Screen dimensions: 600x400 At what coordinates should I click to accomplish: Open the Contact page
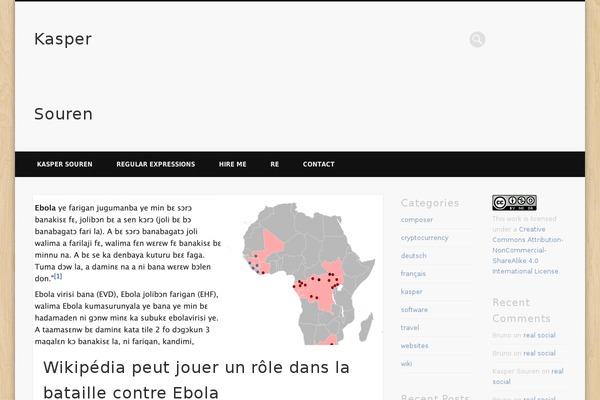click(319, 164)
